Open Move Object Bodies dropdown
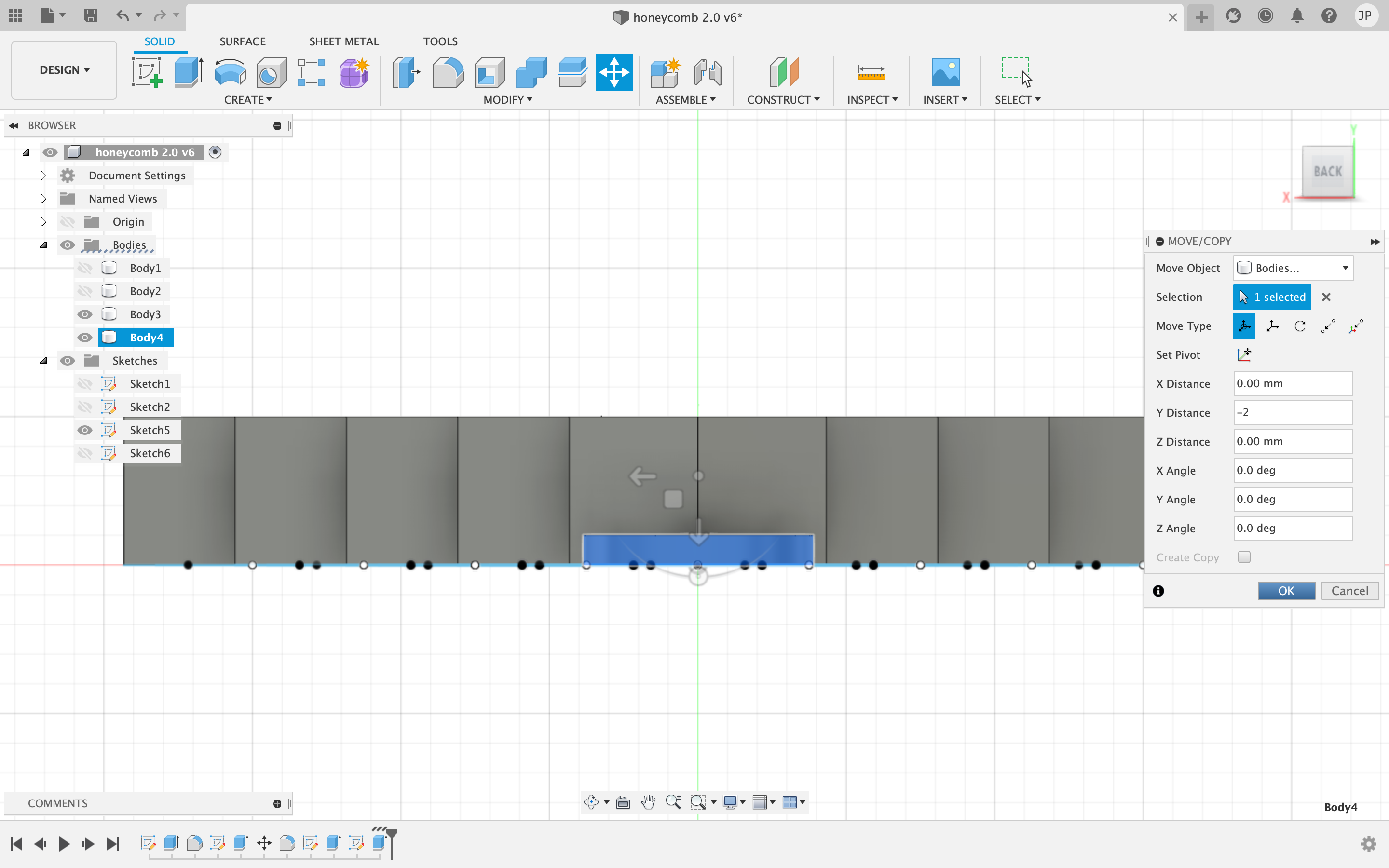Screen dimensions: 1389x868 [1293, 268]
